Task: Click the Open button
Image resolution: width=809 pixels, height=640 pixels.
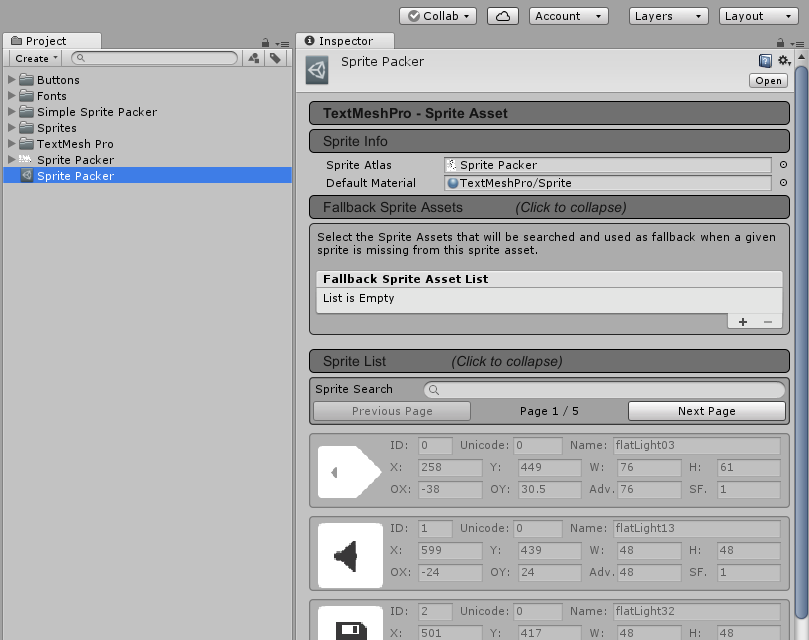Action: tap(768, 81)
